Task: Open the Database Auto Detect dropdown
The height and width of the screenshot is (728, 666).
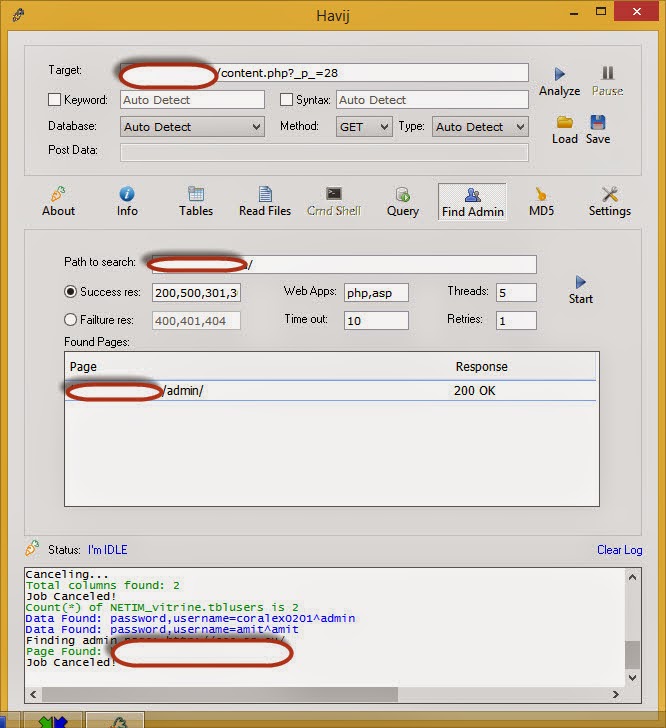Action: [x=192, y=127]
